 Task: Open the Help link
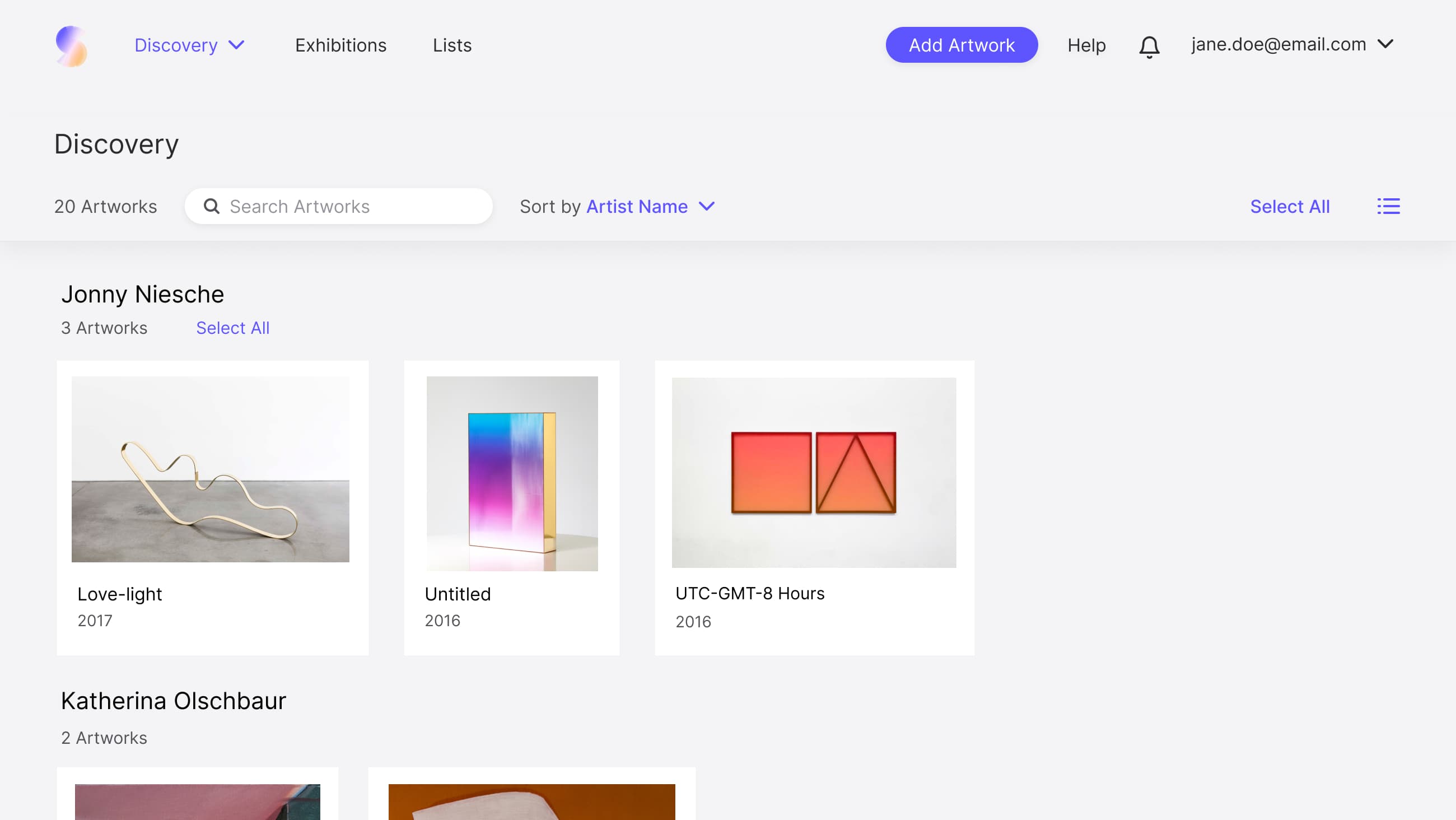tap(1086, 45)
